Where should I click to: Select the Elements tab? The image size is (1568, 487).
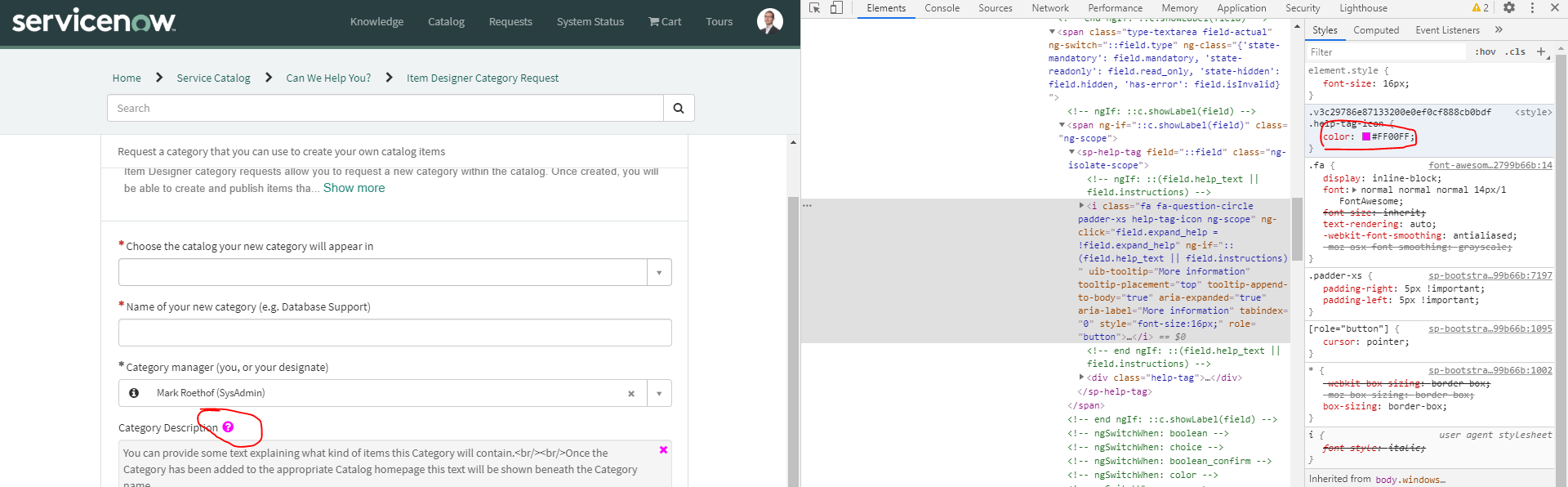click(x=886, y=8)
